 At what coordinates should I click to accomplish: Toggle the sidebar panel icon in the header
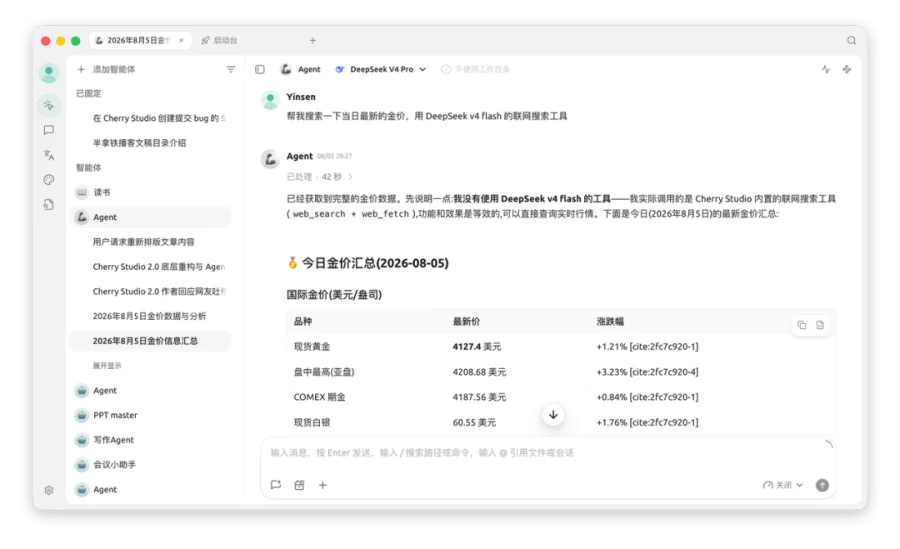(260, 69)
